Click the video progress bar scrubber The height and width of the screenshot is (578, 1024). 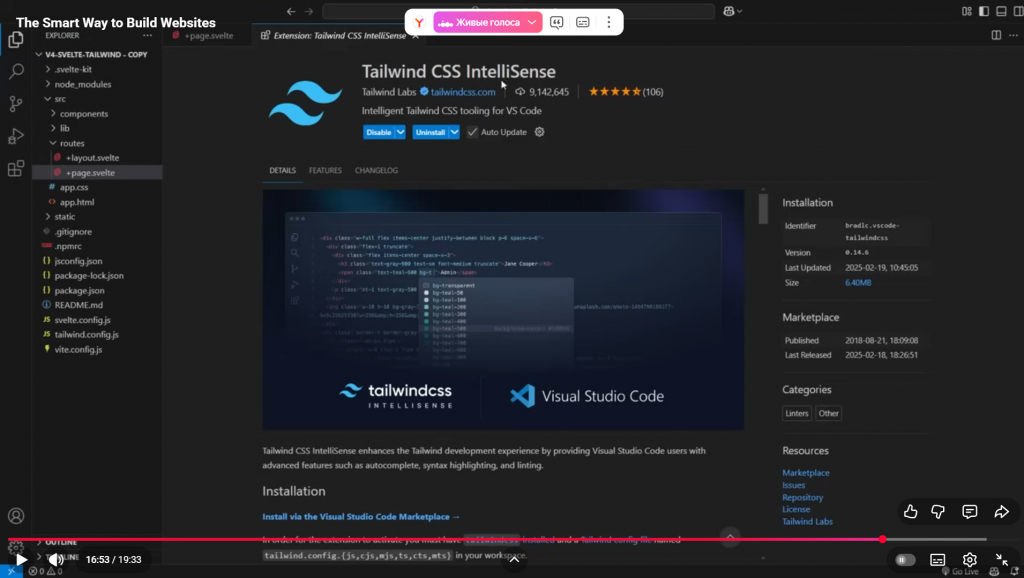pyautogui.click(x=882, y=539)
